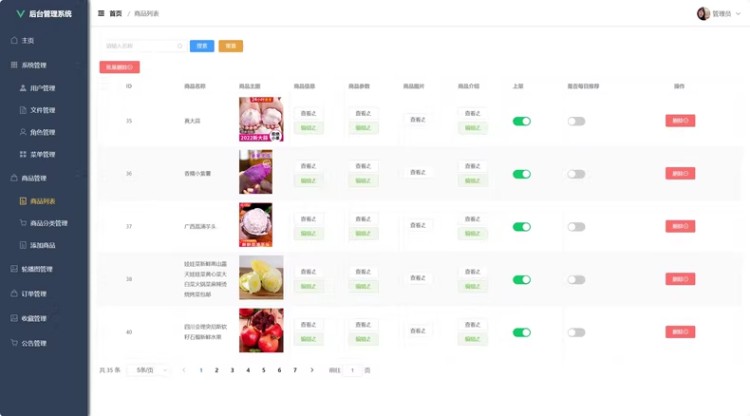Viewport: 750px width, 416px height.
Task: Enable daily recommend switch for ID 36
Action: click(576, 174)
